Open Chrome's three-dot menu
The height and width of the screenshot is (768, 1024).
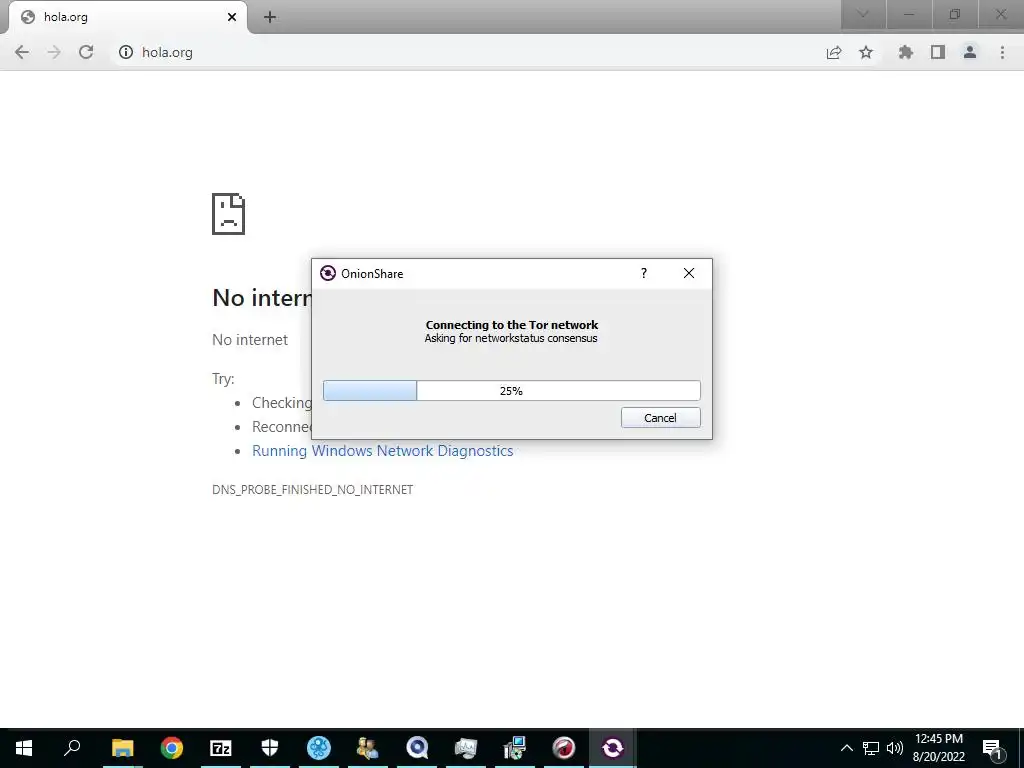[1002, 52]
